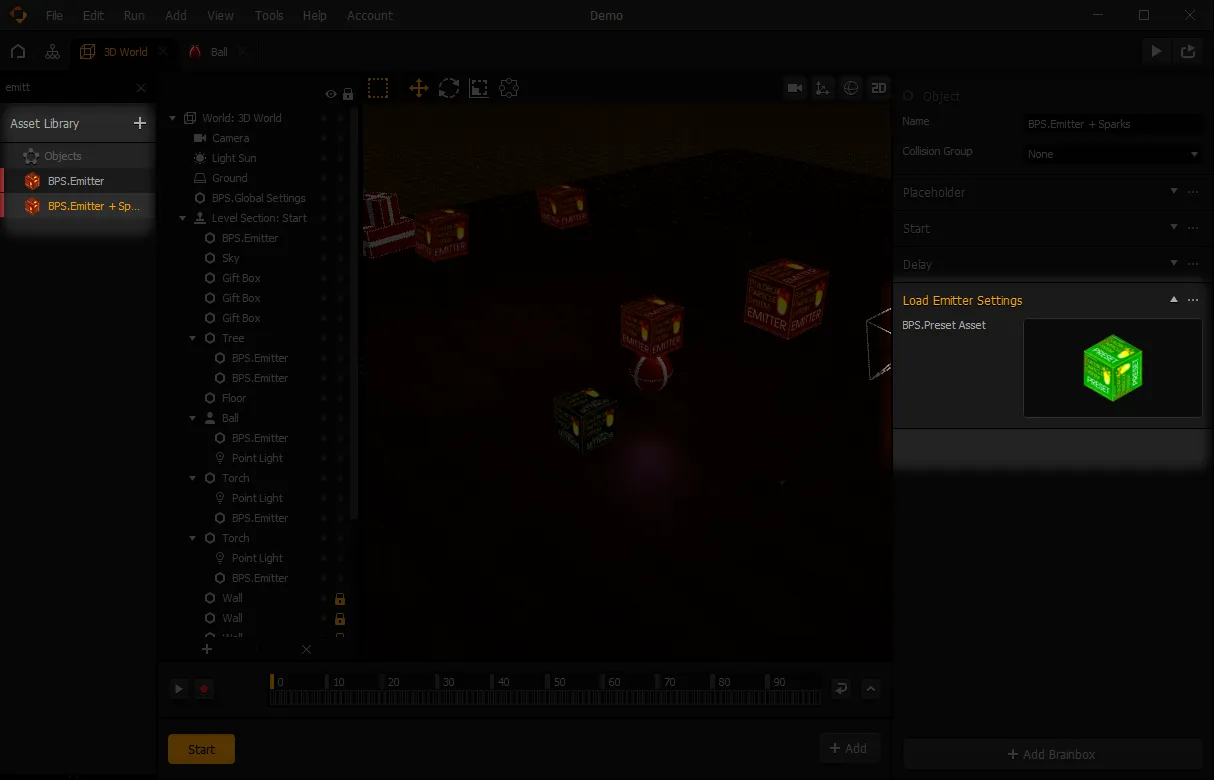Select the rotate tool in viewport toolbar
The image size is (1214, 780).
[449, 88]
